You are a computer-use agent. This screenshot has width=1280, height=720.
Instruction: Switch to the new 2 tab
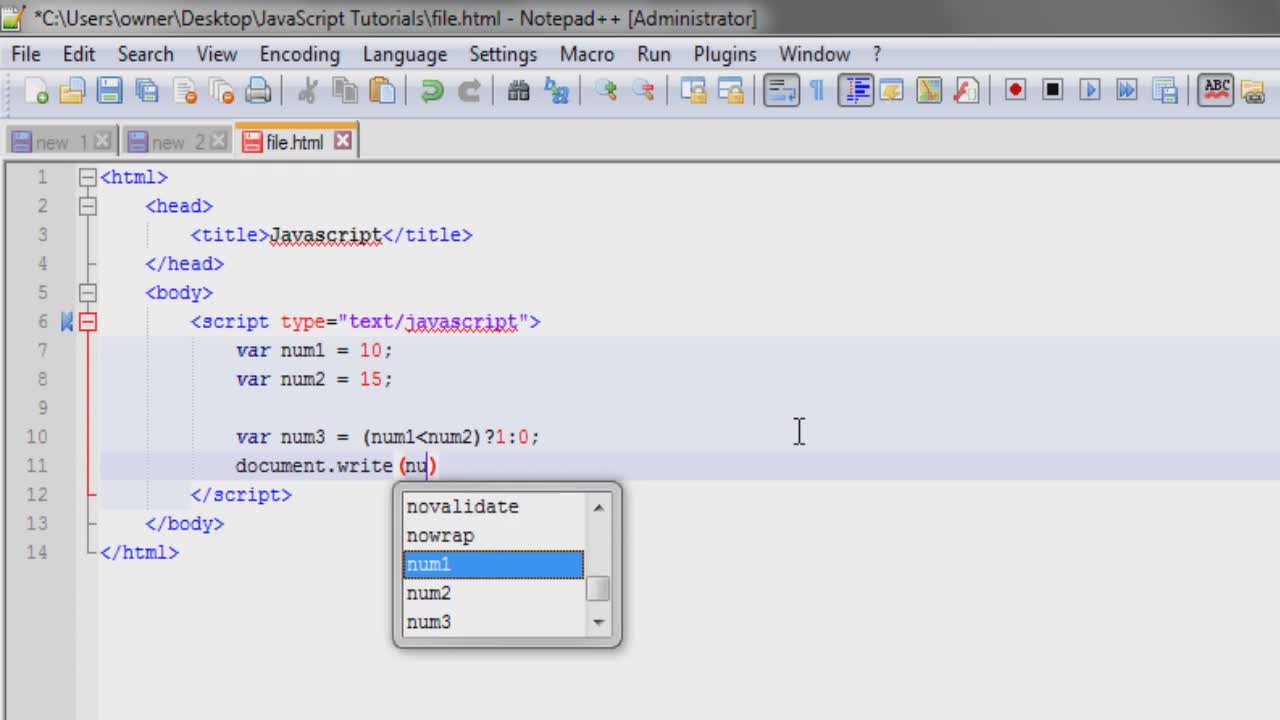166,142
